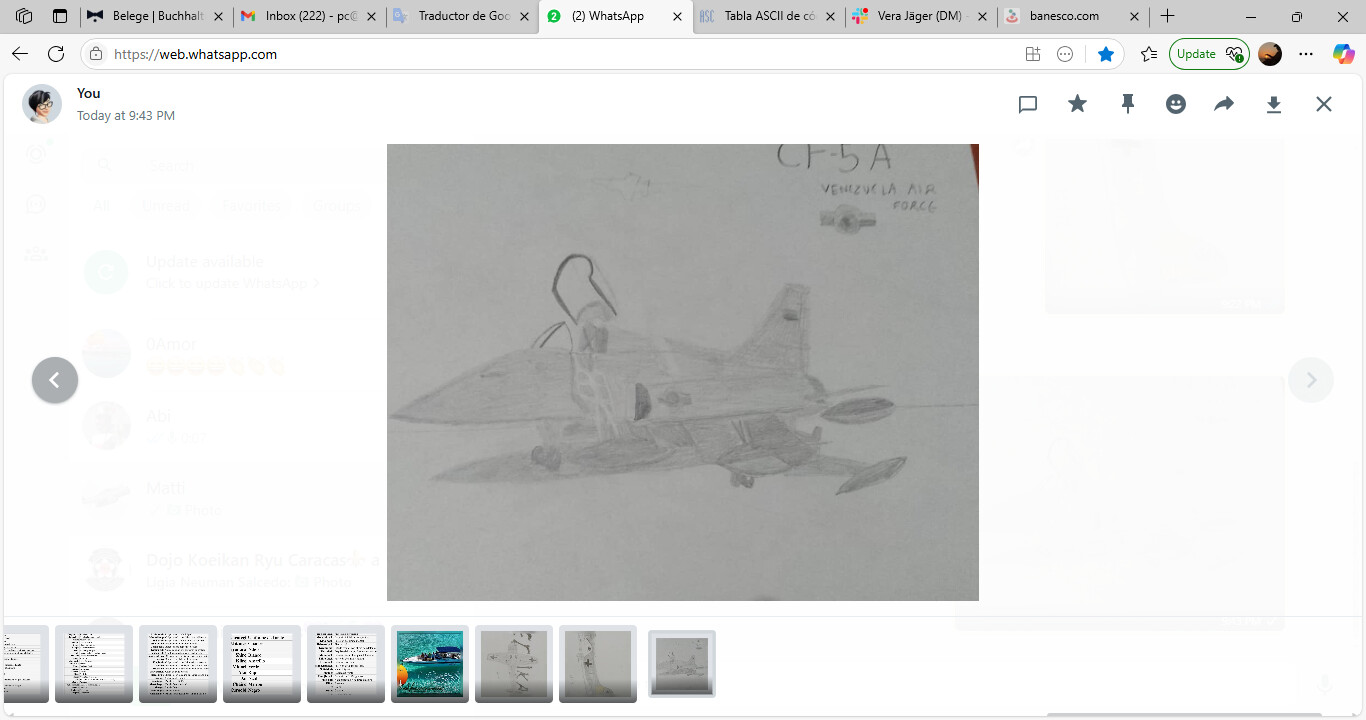Go to next image arrow

tap(1311, 380)
